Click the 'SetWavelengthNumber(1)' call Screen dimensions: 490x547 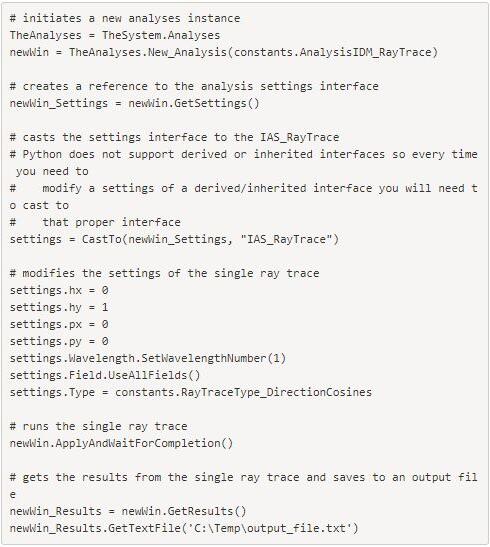coord(213,358)
